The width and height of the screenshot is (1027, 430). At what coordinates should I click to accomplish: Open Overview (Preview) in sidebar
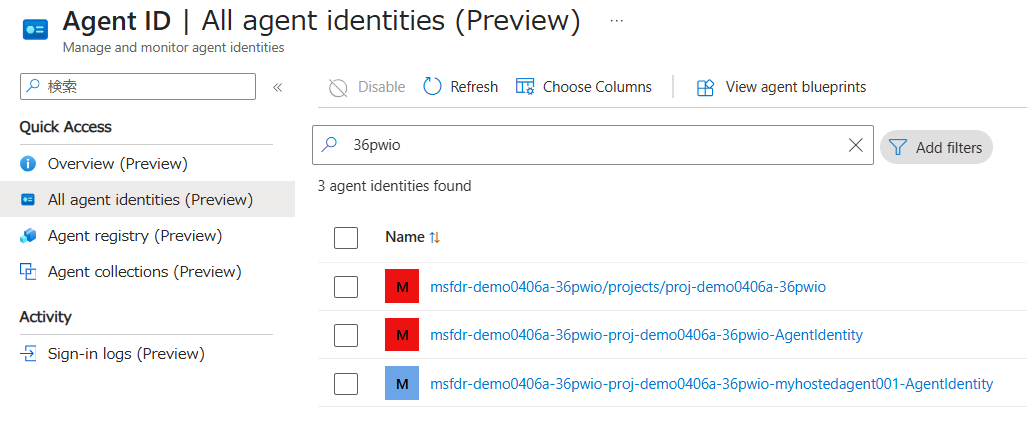tap(117, 163)
